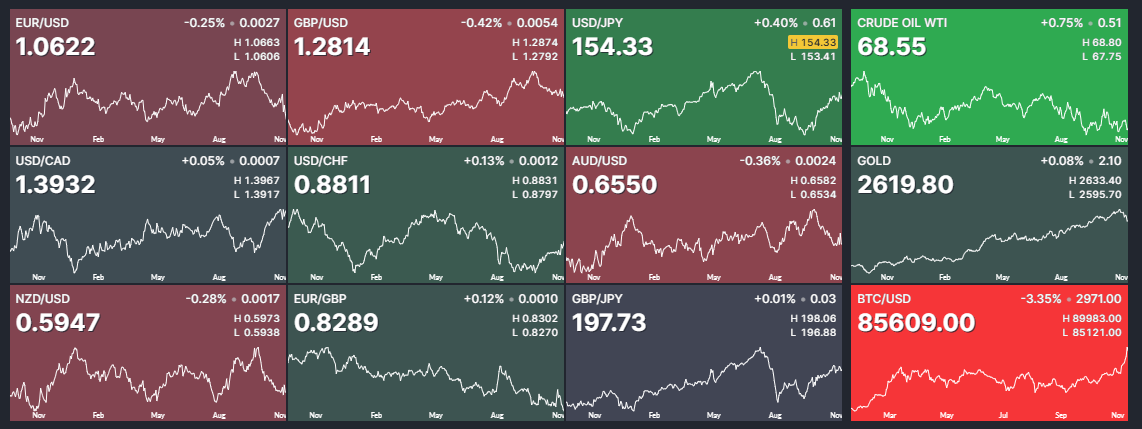The width and height of the screenshot is (1142, 429).
Task: Click the EUR/USD symbol label
Action: 40,22
